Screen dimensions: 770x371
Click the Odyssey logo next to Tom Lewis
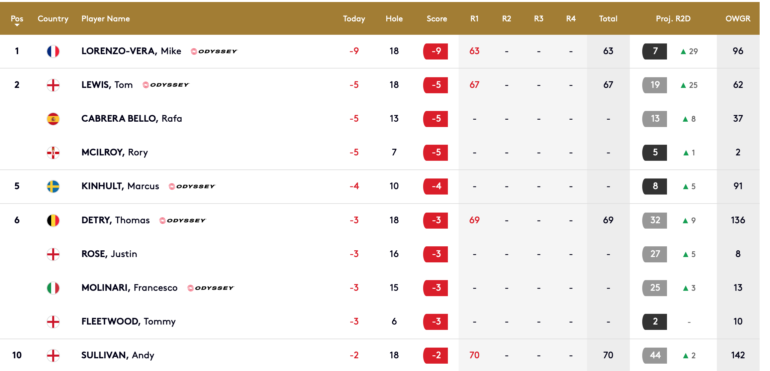(165, 85)
